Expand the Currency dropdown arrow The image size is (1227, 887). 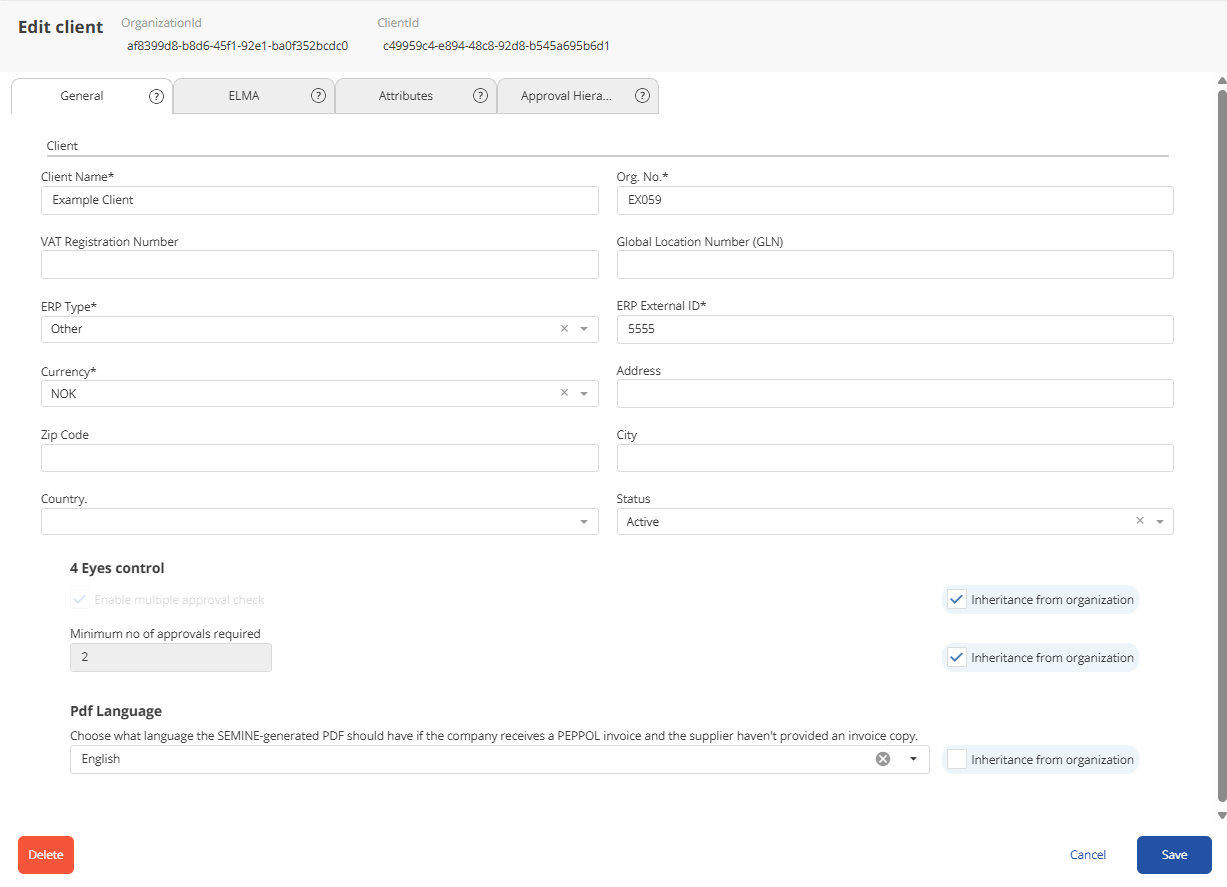[x=584, y=393]
